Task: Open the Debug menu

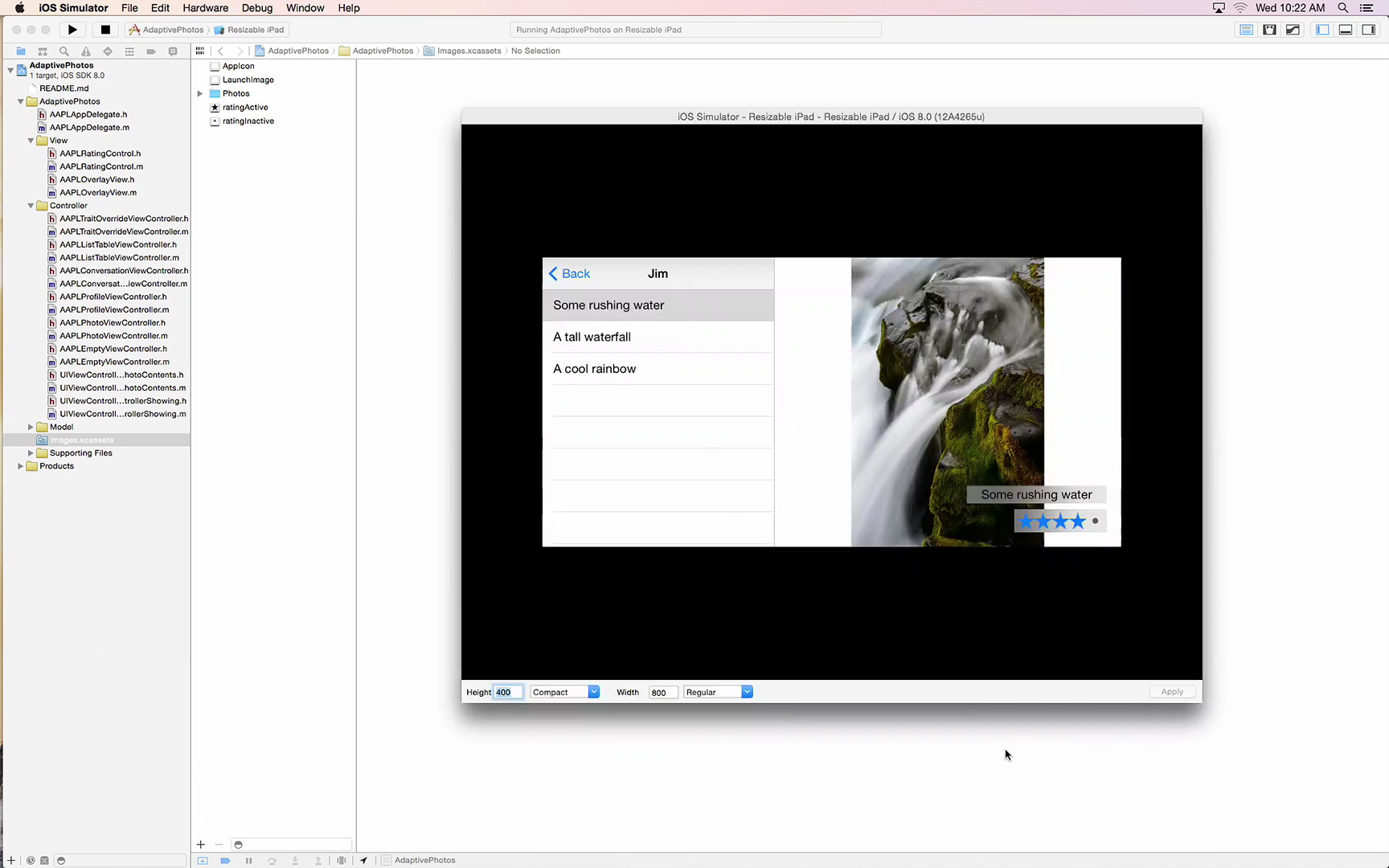Action: [x=256, y=8]
